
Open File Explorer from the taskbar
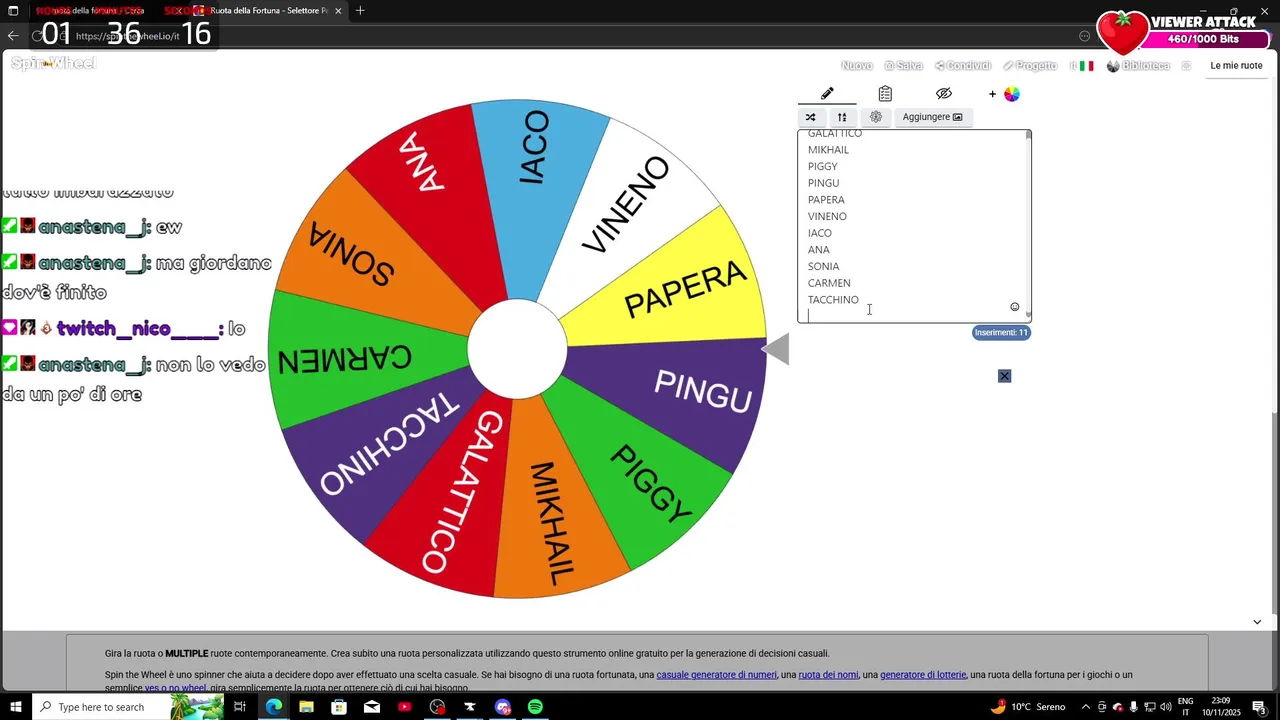pos(306,707)
